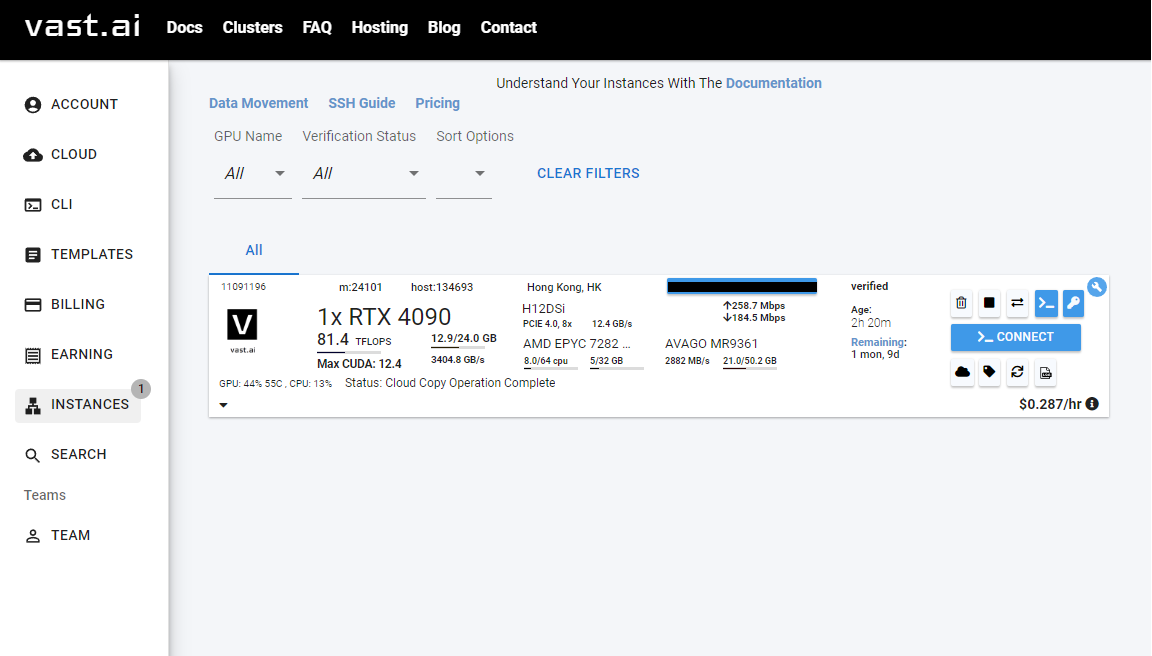
Task: Open the Sort Options dropdown
Action: [464, 174]
